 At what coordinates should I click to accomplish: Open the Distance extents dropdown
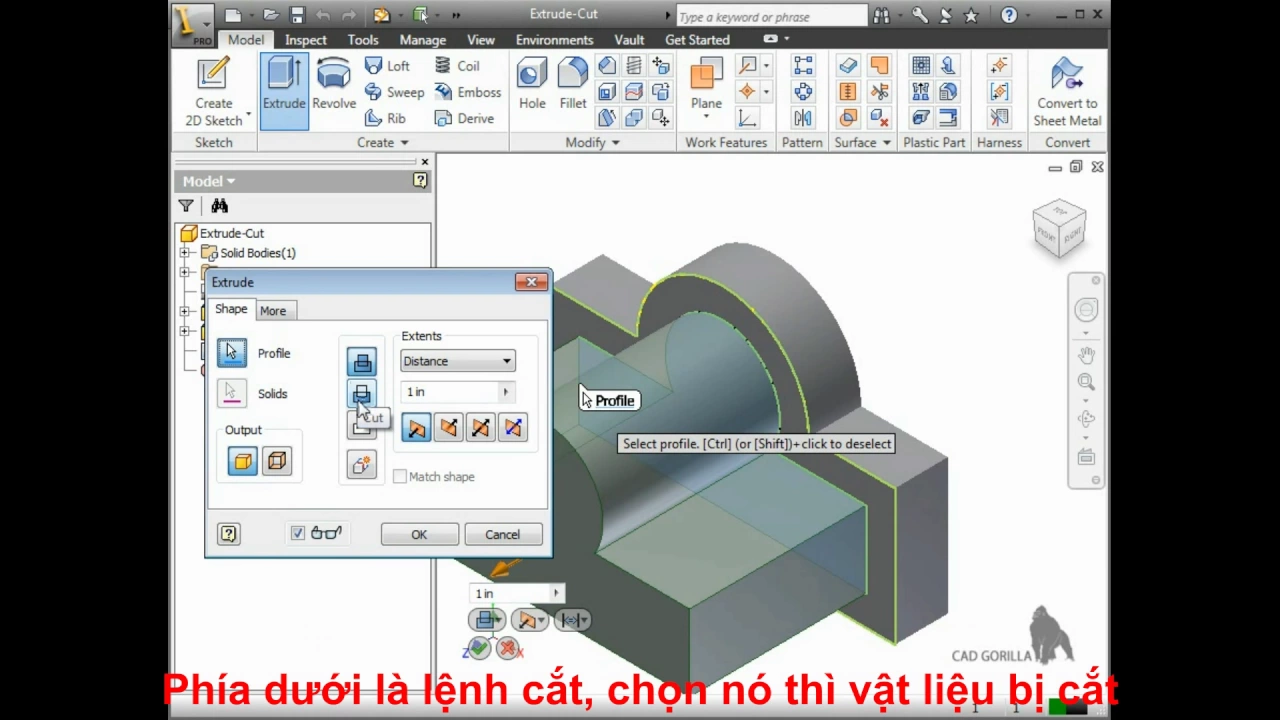[x=458, y=361]
